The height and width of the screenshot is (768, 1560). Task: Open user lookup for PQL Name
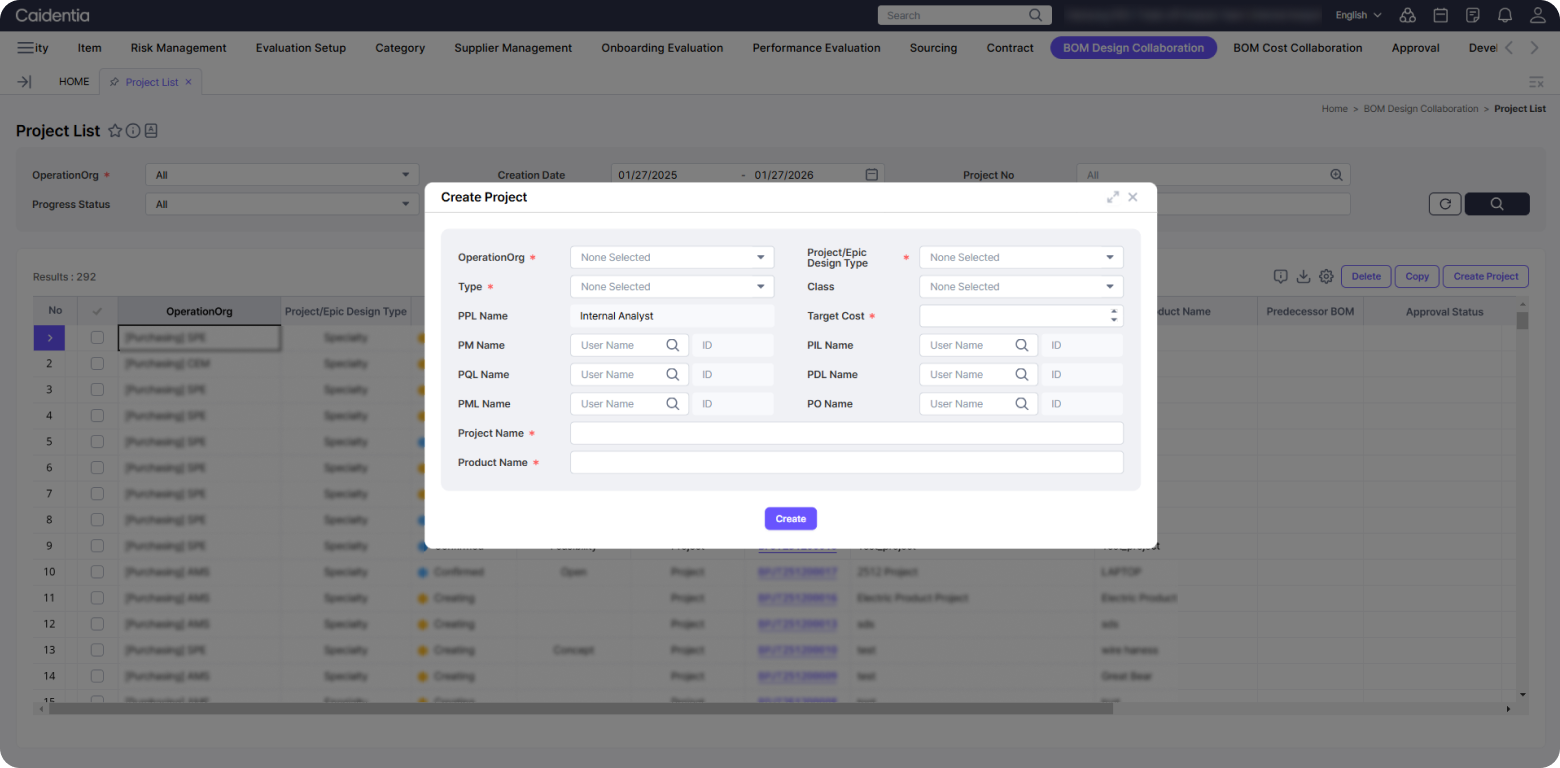(673, 374)
